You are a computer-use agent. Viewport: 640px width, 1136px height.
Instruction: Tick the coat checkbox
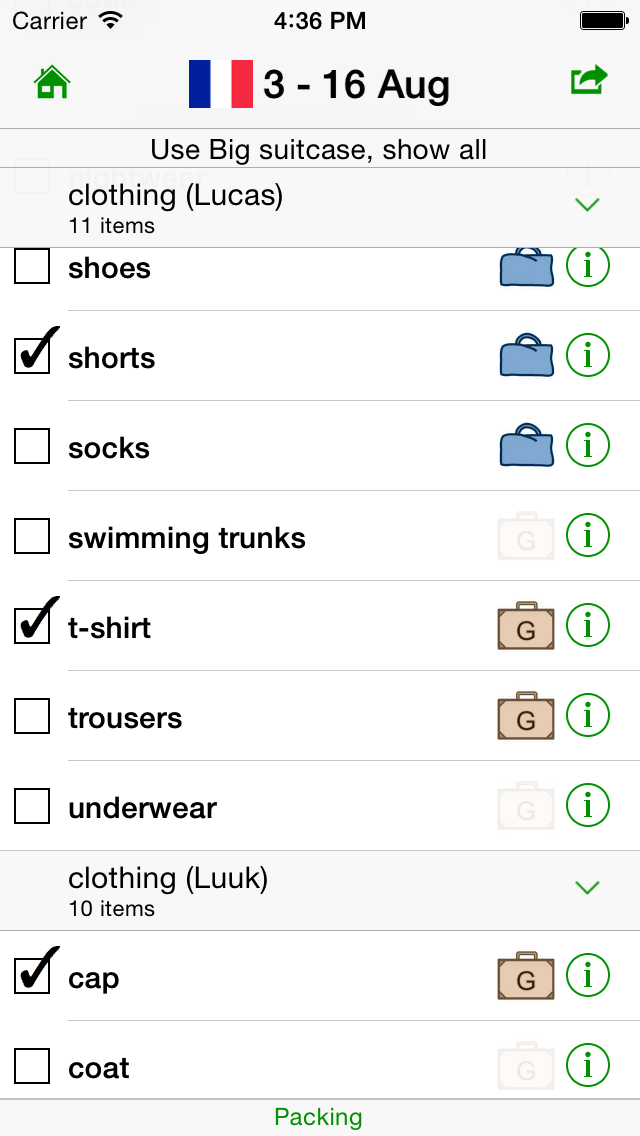pos(32,1066)
